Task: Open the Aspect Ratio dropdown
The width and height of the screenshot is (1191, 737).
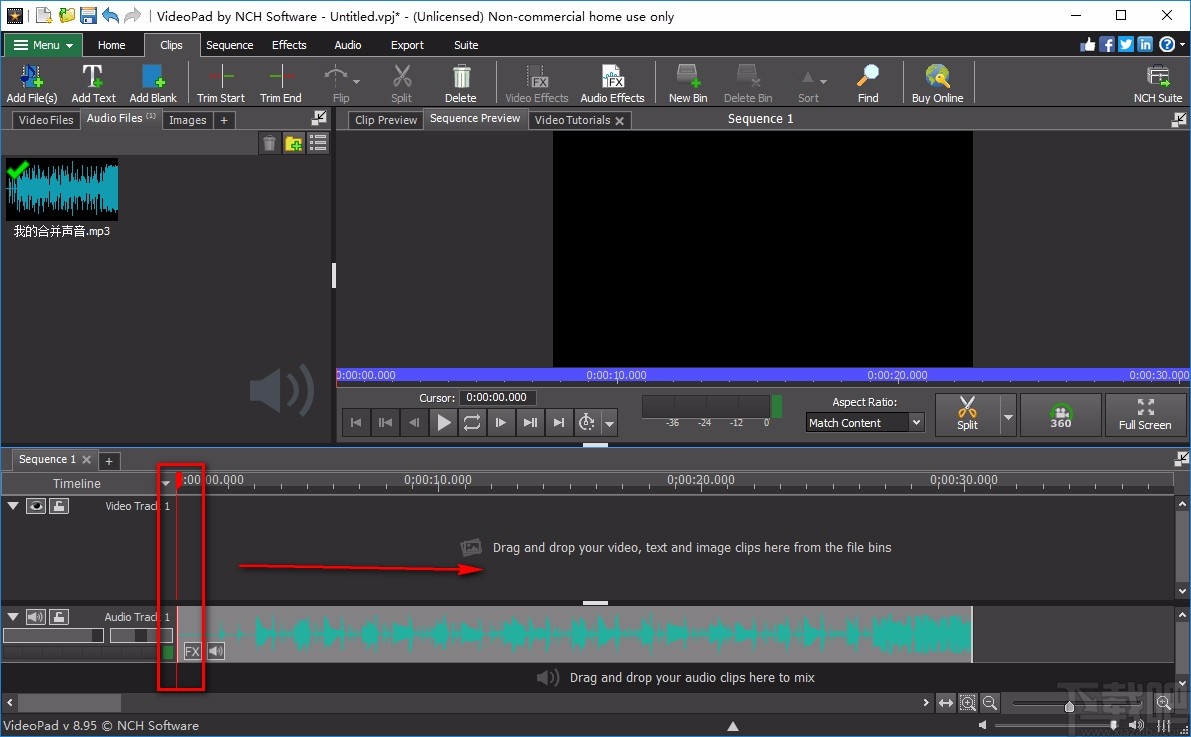Action: [865, 423]
